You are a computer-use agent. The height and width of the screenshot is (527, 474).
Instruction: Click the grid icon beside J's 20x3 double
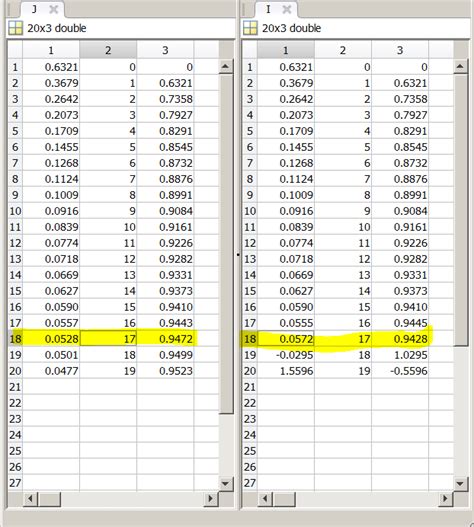pyautogui.click(x=15, y=28)
